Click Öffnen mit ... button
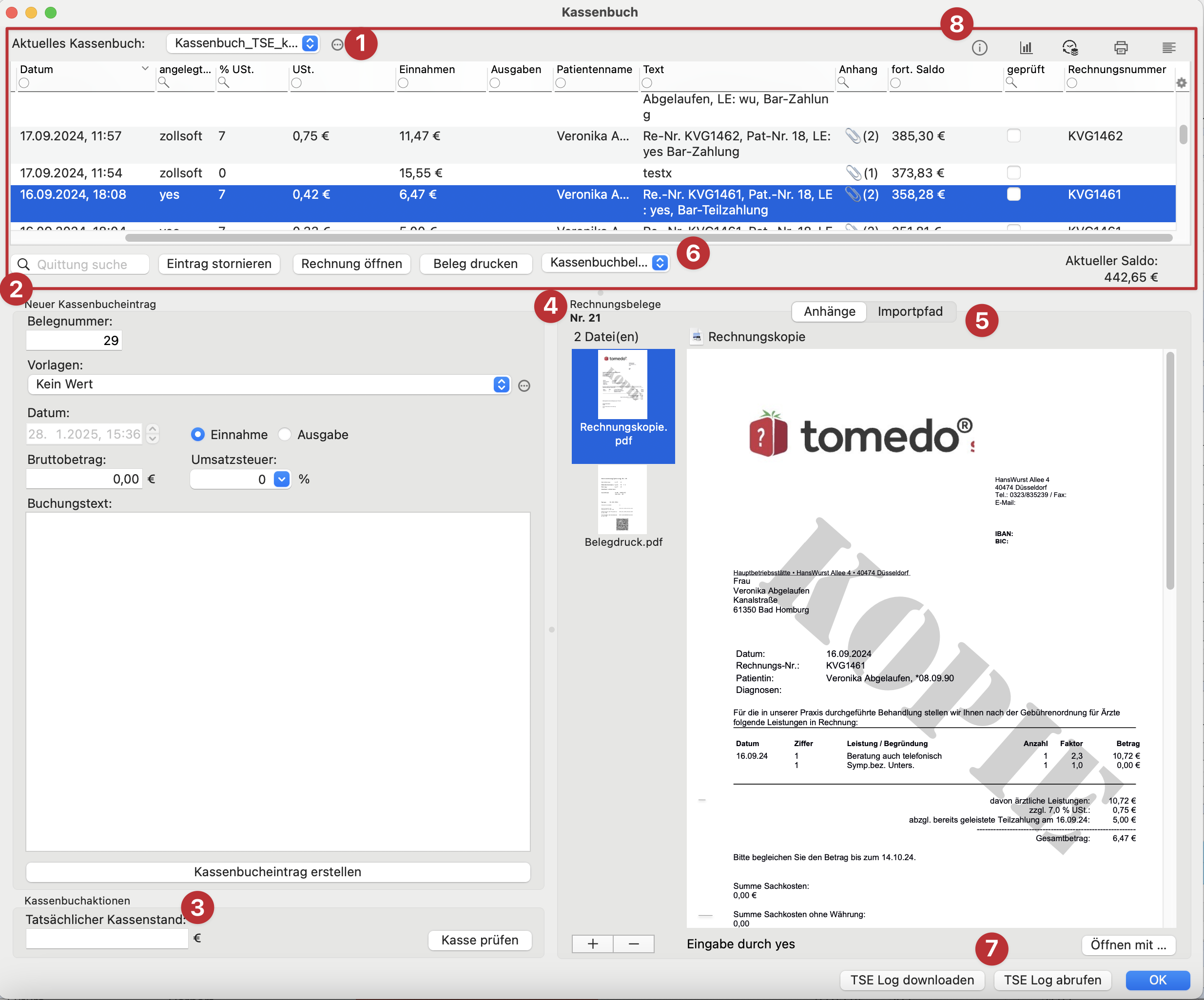 1128,945
